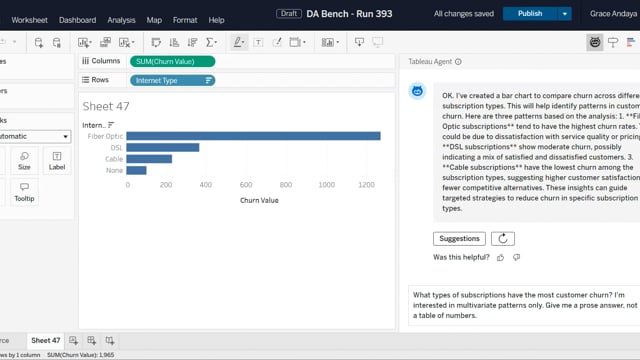Click the sort icon on Internet Type pill
Screen dimensions: 640x360
pos(208,80)
